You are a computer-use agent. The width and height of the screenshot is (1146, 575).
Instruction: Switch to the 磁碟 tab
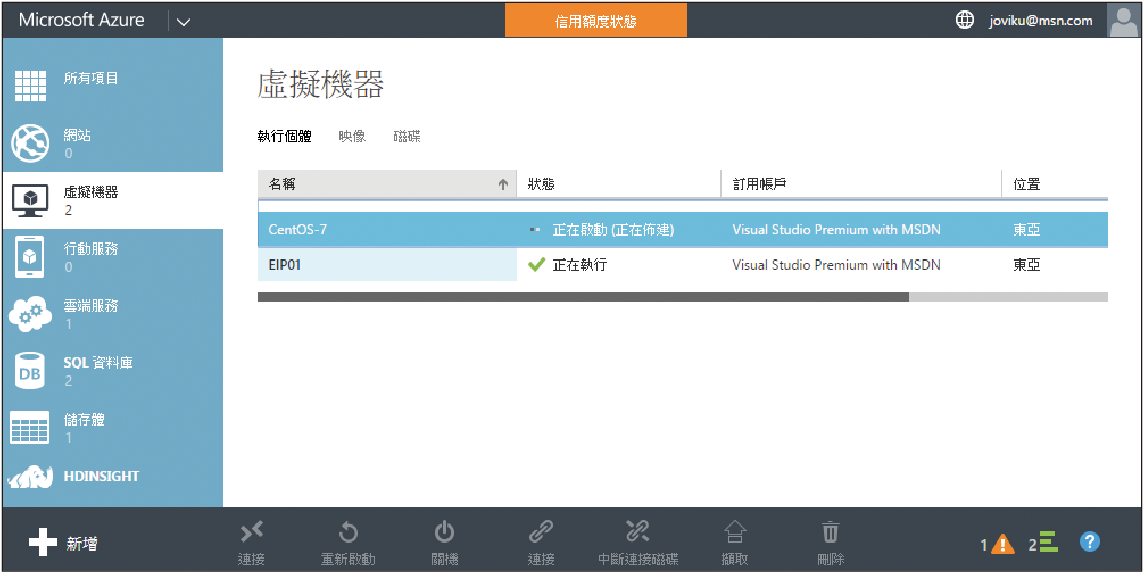pos(407,136)
